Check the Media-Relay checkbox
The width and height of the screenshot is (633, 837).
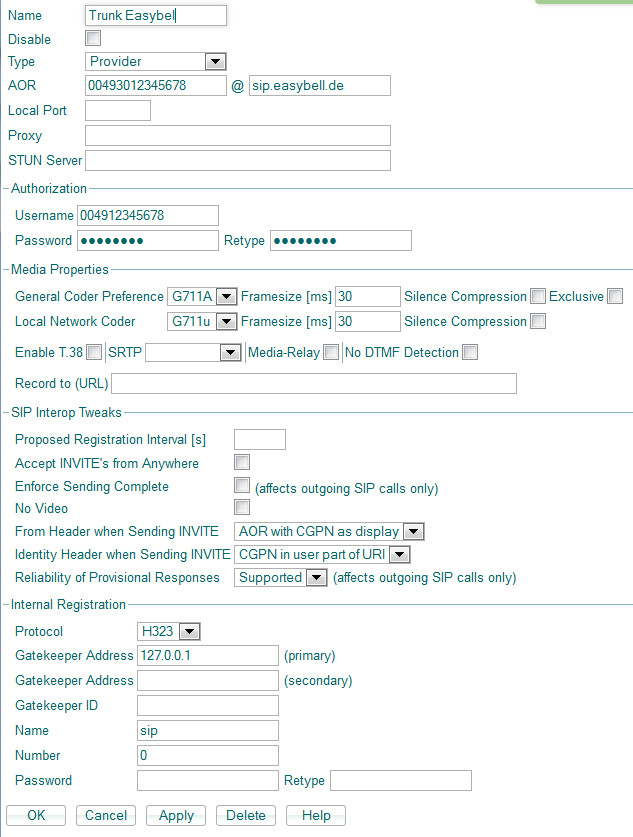tap(331, 352)
